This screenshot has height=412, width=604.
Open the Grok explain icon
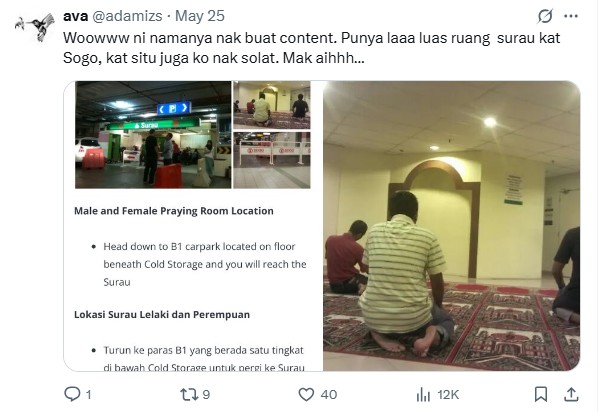pyautogui.click(x=545, y=16)
